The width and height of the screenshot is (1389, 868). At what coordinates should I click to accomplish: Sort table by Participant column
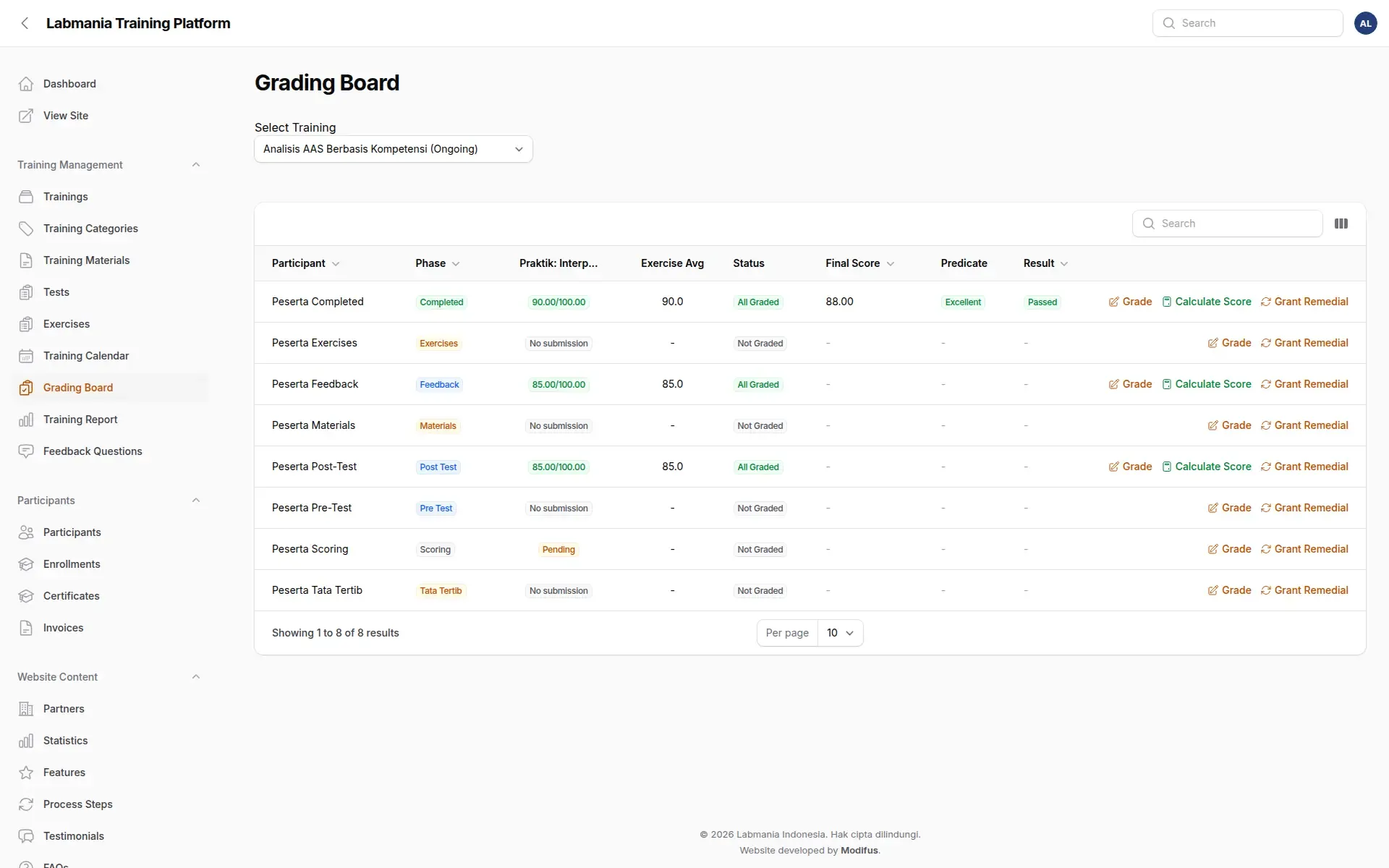coord(305,263)
